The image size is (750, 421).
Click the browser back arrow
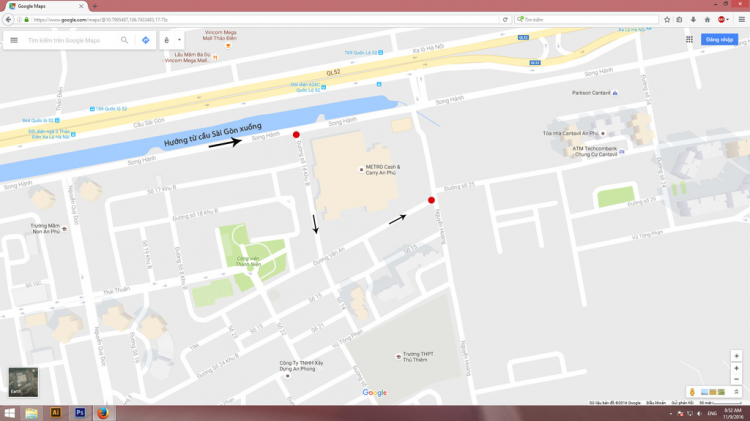click(x=8, y=20)
